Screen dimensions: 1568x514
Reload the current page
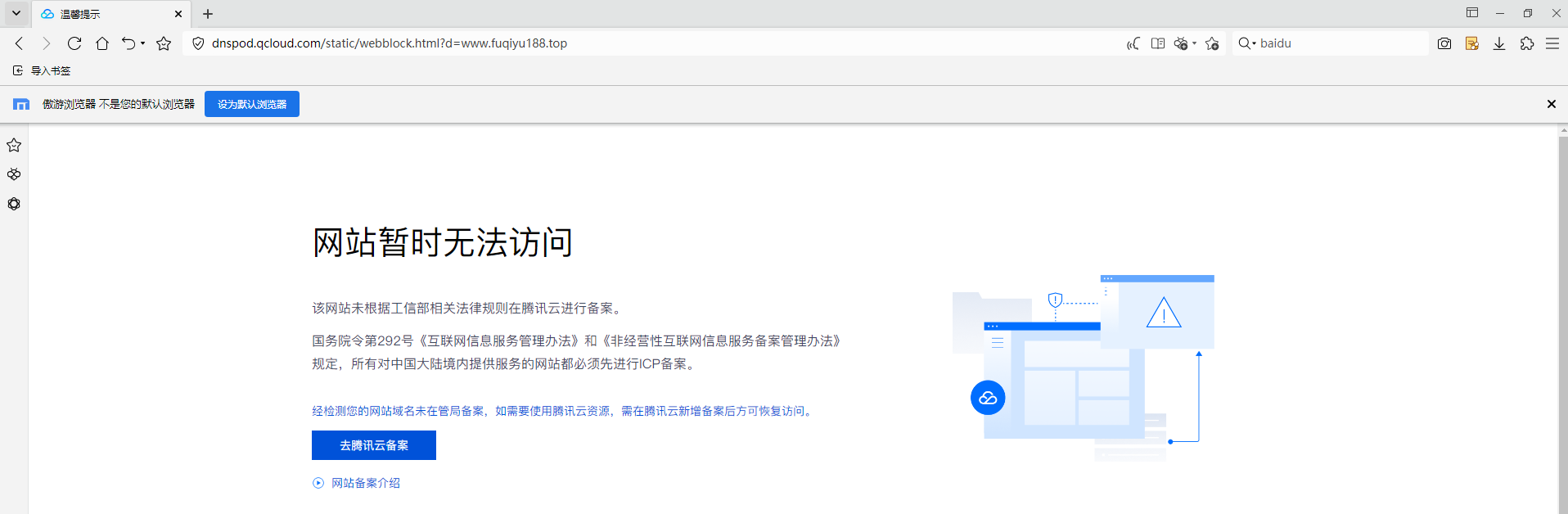pos(74,43)
